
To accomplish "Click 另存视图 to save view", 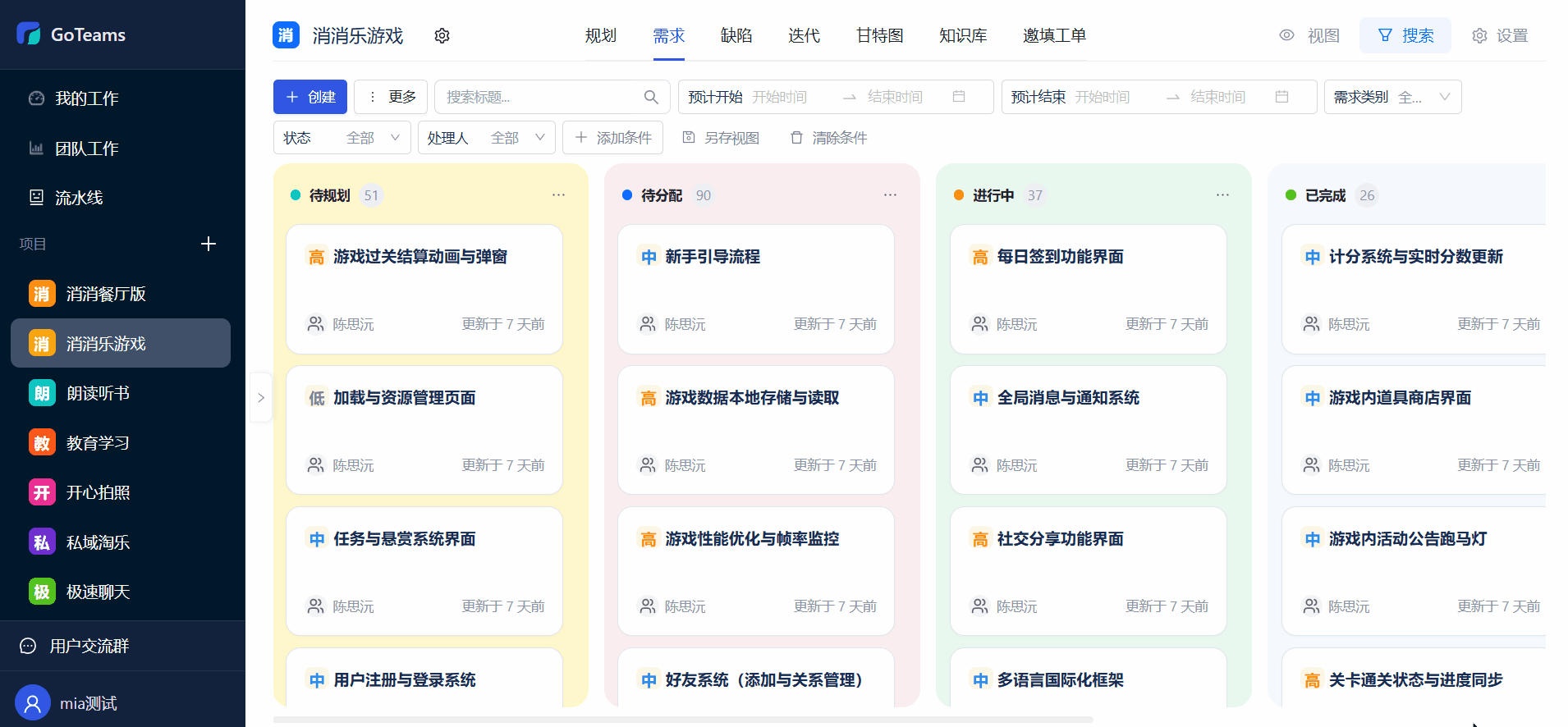I will click(x=721, y=137).
